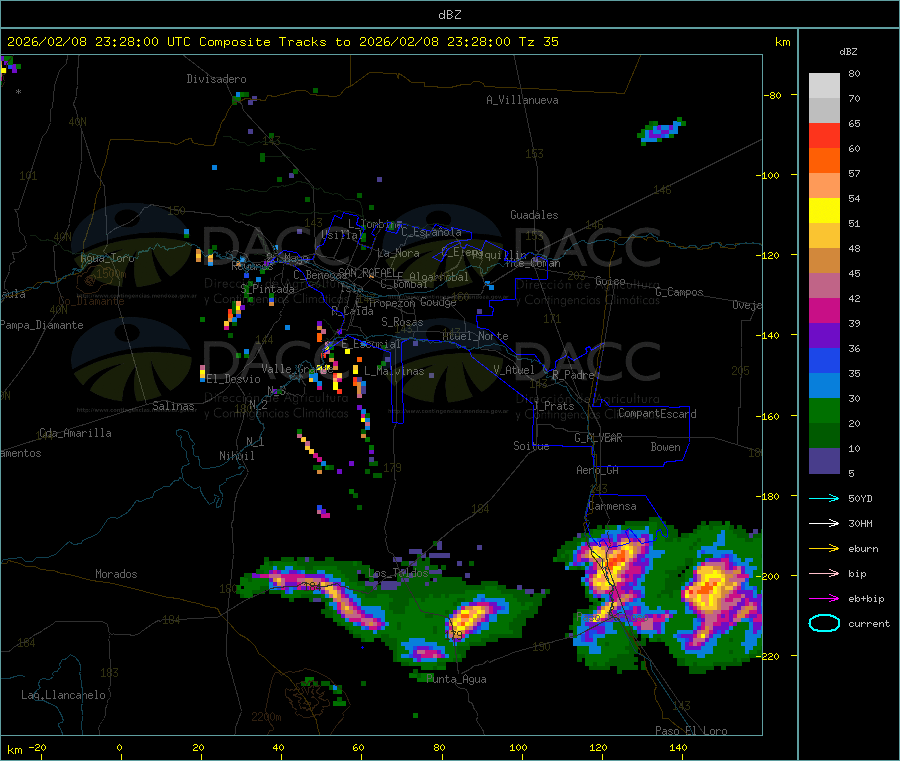Select the yellow eburn arrow legend symbol
900x761 pixels.
click(824, 549)
